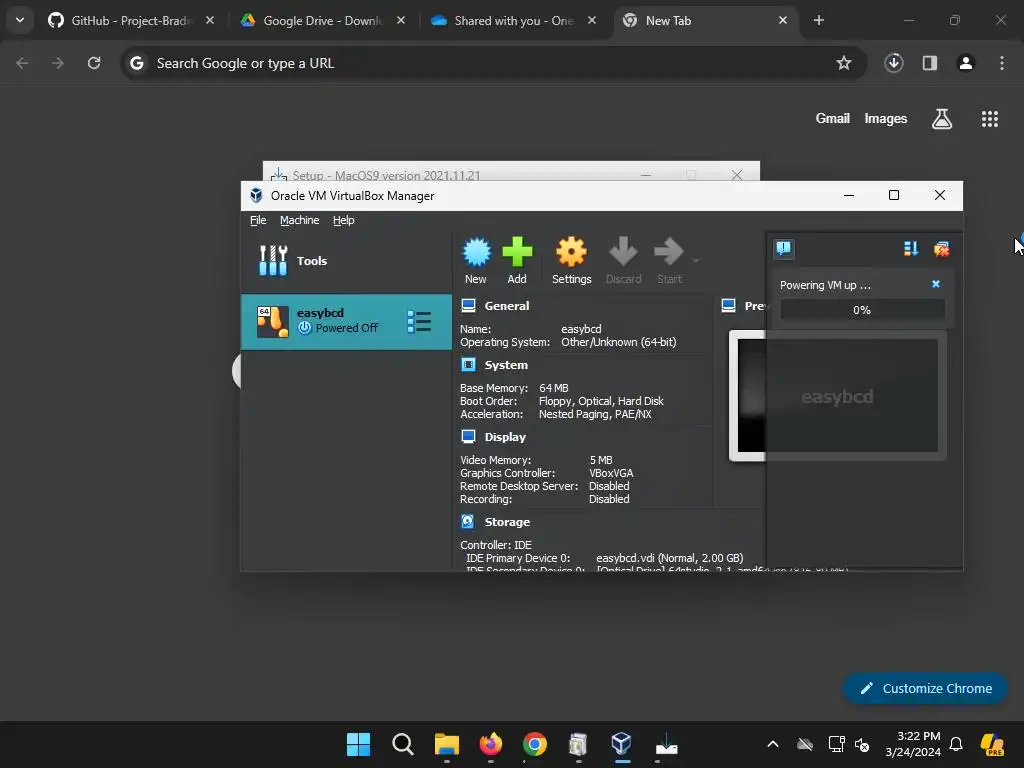Open the Windows Start menu
Screen dimensions: 1024x768
[359, 744]
